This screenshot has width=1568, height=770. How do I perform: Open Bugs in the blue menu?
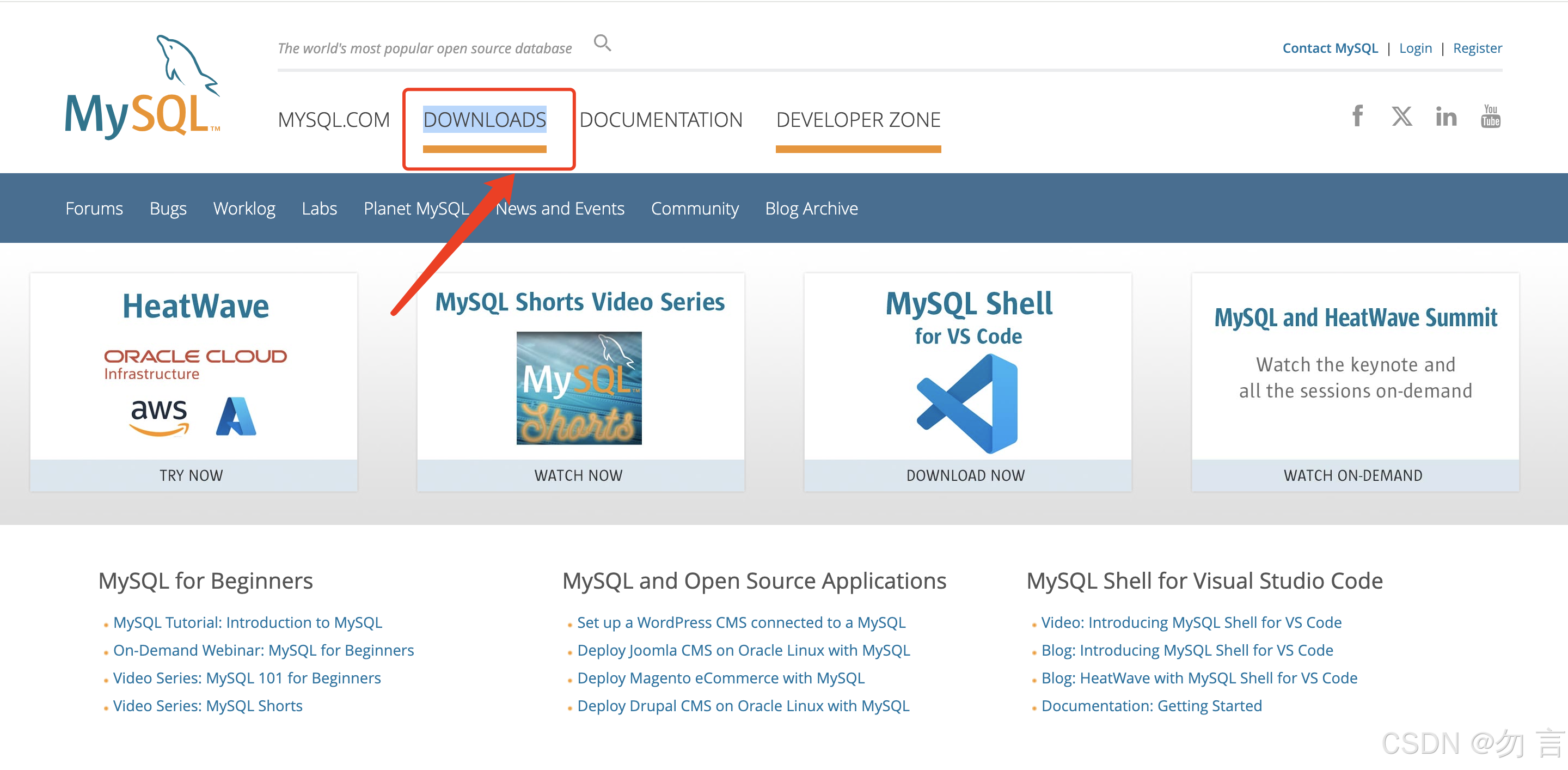click(168, 208)
